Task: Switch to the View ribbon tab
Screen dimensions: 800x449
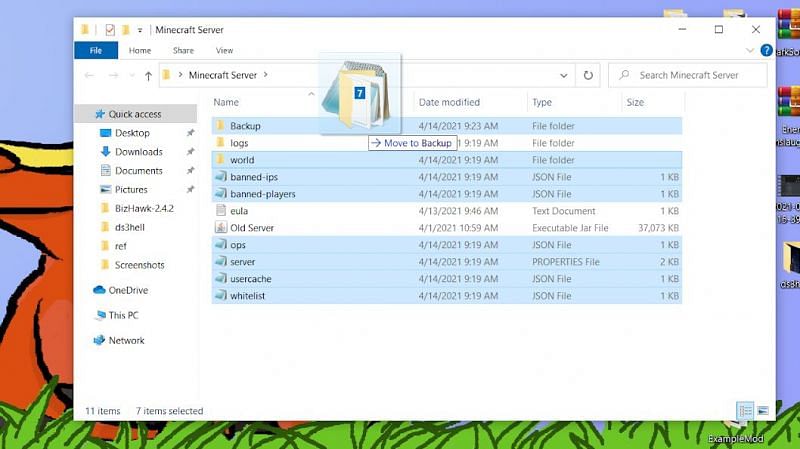Action: coord(224,50)
